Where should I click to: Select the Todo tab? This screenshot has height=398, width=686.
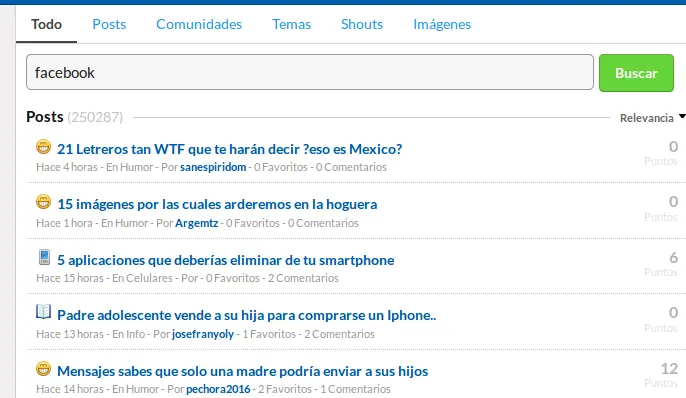pos(46,24)
